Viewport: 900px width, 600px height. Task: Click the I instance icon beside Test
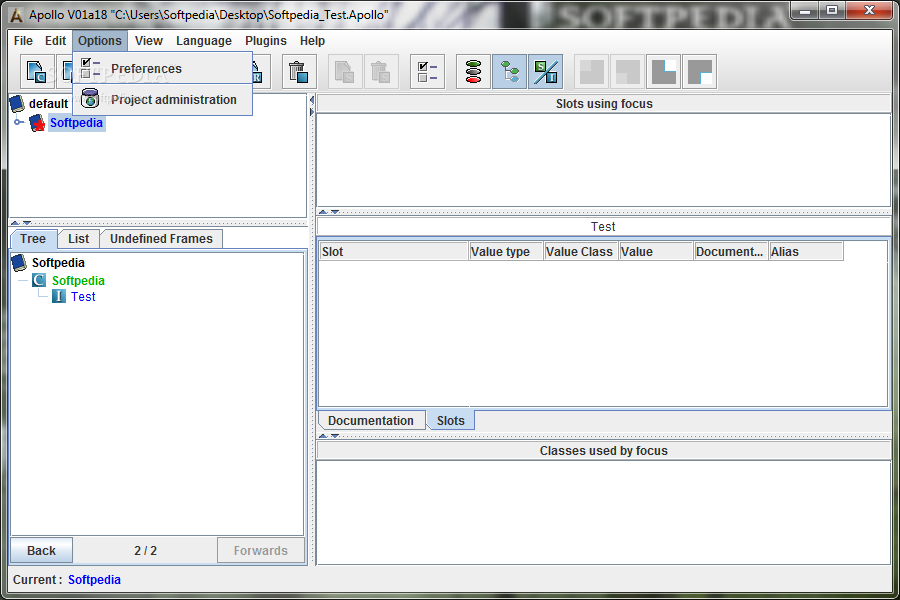pos(59,296)
